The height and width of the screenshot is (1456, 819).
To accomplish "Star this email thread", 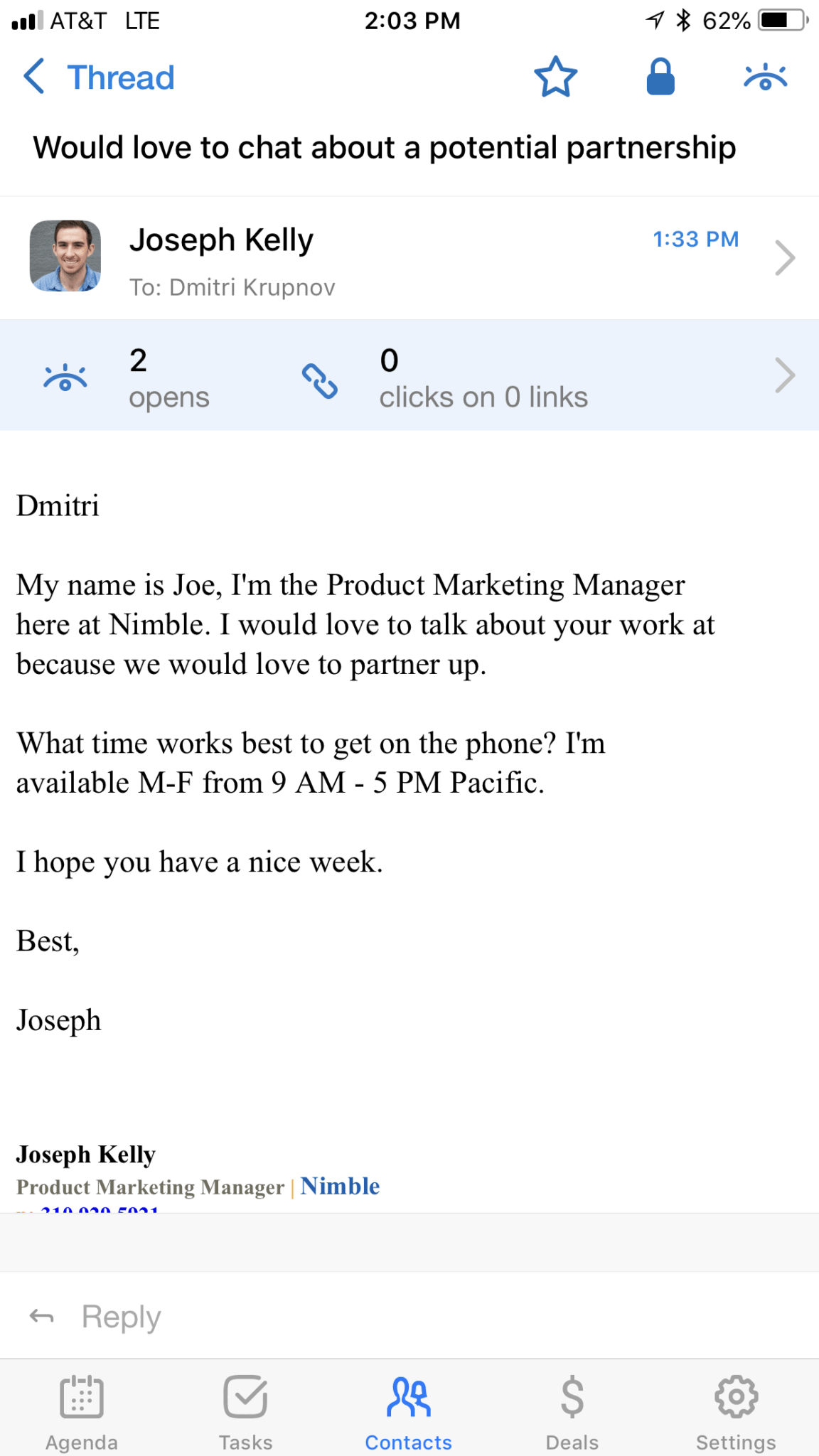I will coord(555,77).
